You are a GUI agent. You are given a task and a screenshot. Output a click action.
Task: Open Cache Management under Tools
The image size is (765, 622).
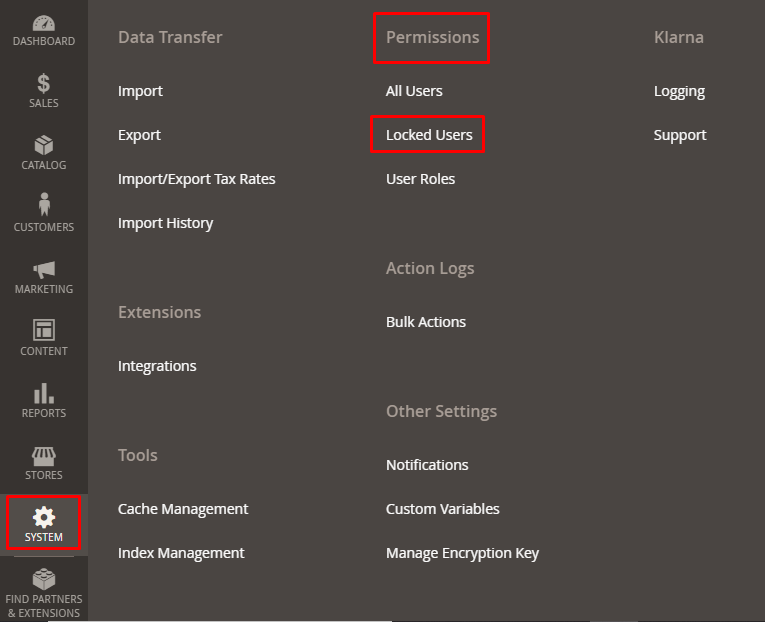point(183,509)
